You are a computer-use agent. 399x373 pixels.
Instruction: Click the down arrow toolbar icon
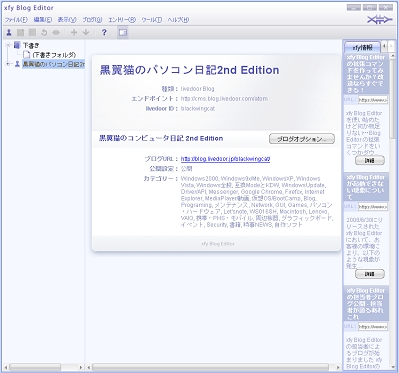tap(86, 32)
